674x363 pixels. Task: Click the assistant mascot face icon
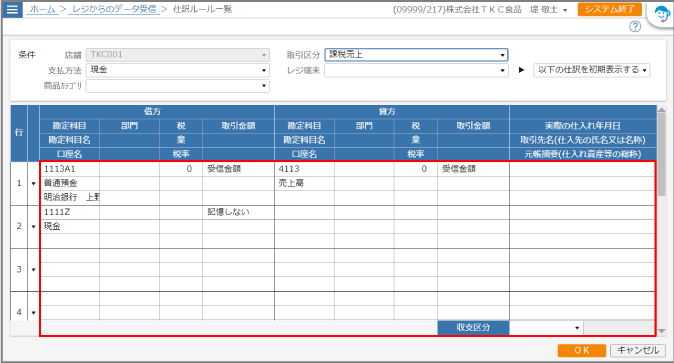tap(662, 15)
